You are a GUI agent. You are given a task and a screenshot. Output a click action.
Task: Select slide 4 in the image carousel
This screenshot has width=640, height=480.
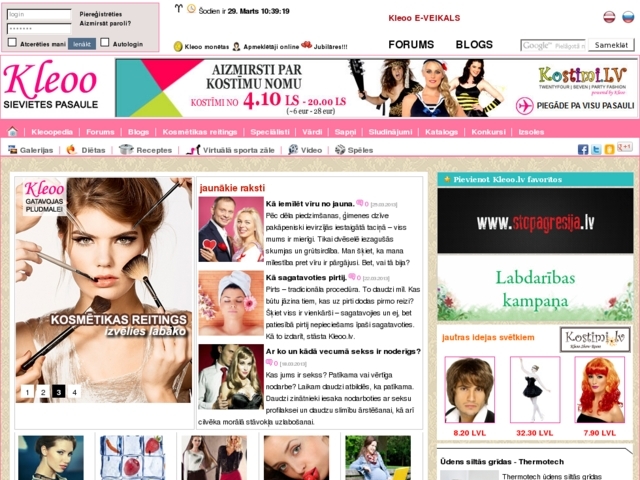[74, 392]
